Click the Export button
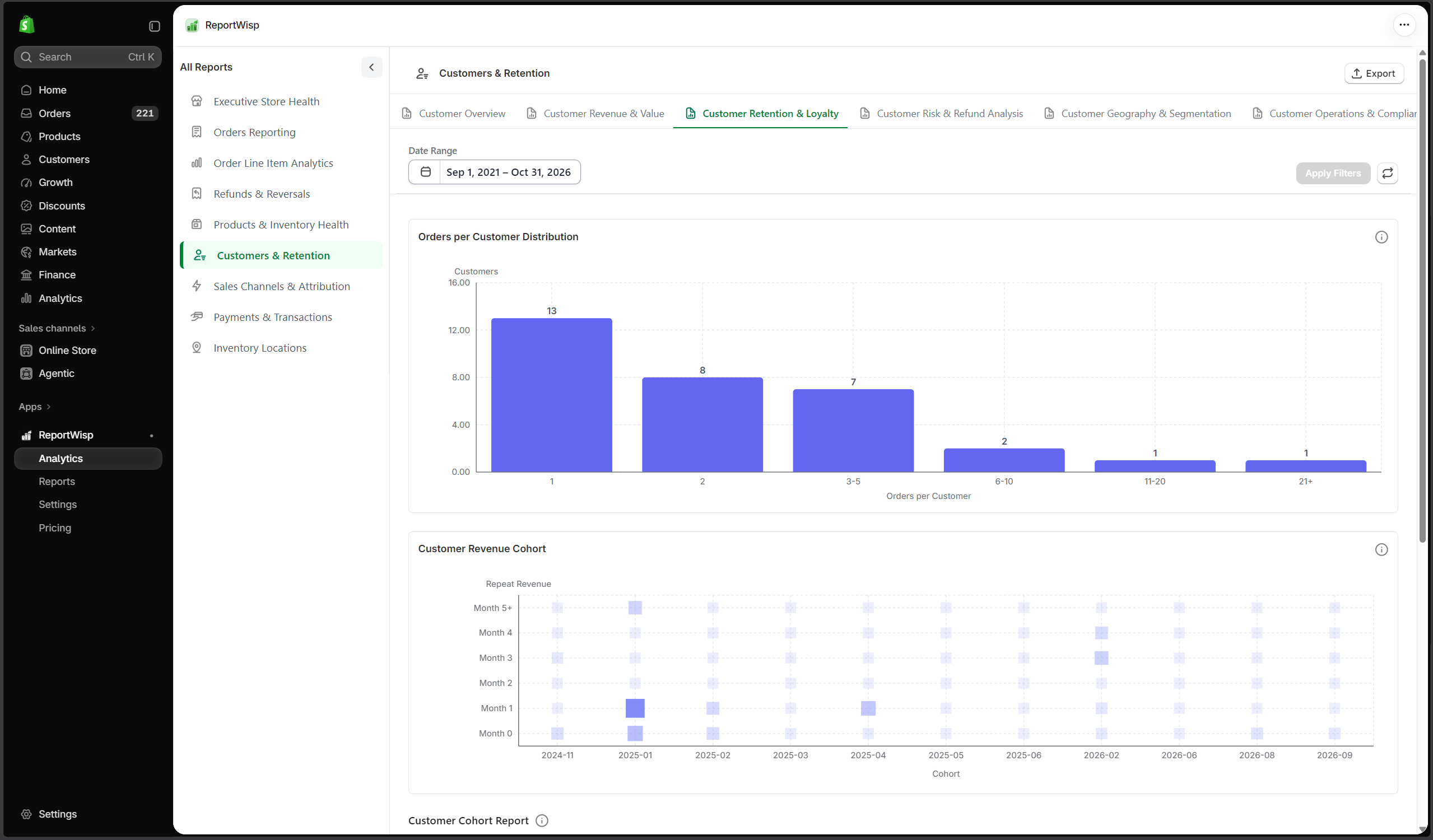 1373,73
